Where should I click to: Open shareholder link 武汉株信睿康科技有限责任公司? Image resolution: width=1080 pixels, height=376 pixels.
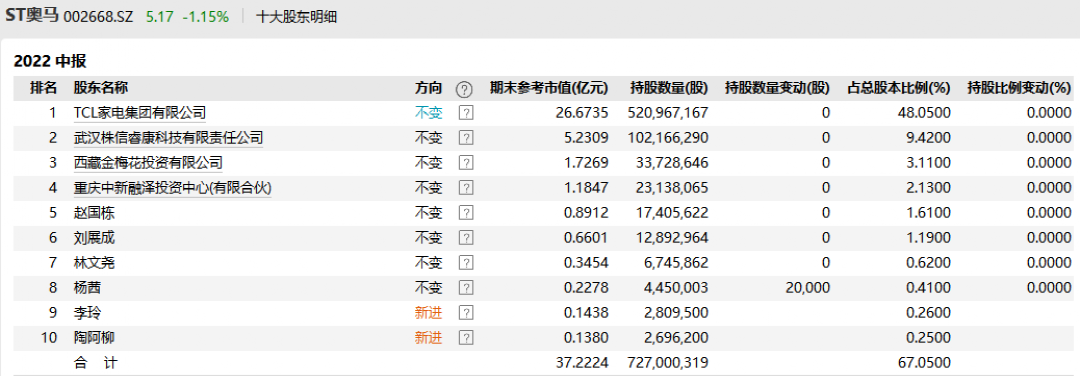168,138
